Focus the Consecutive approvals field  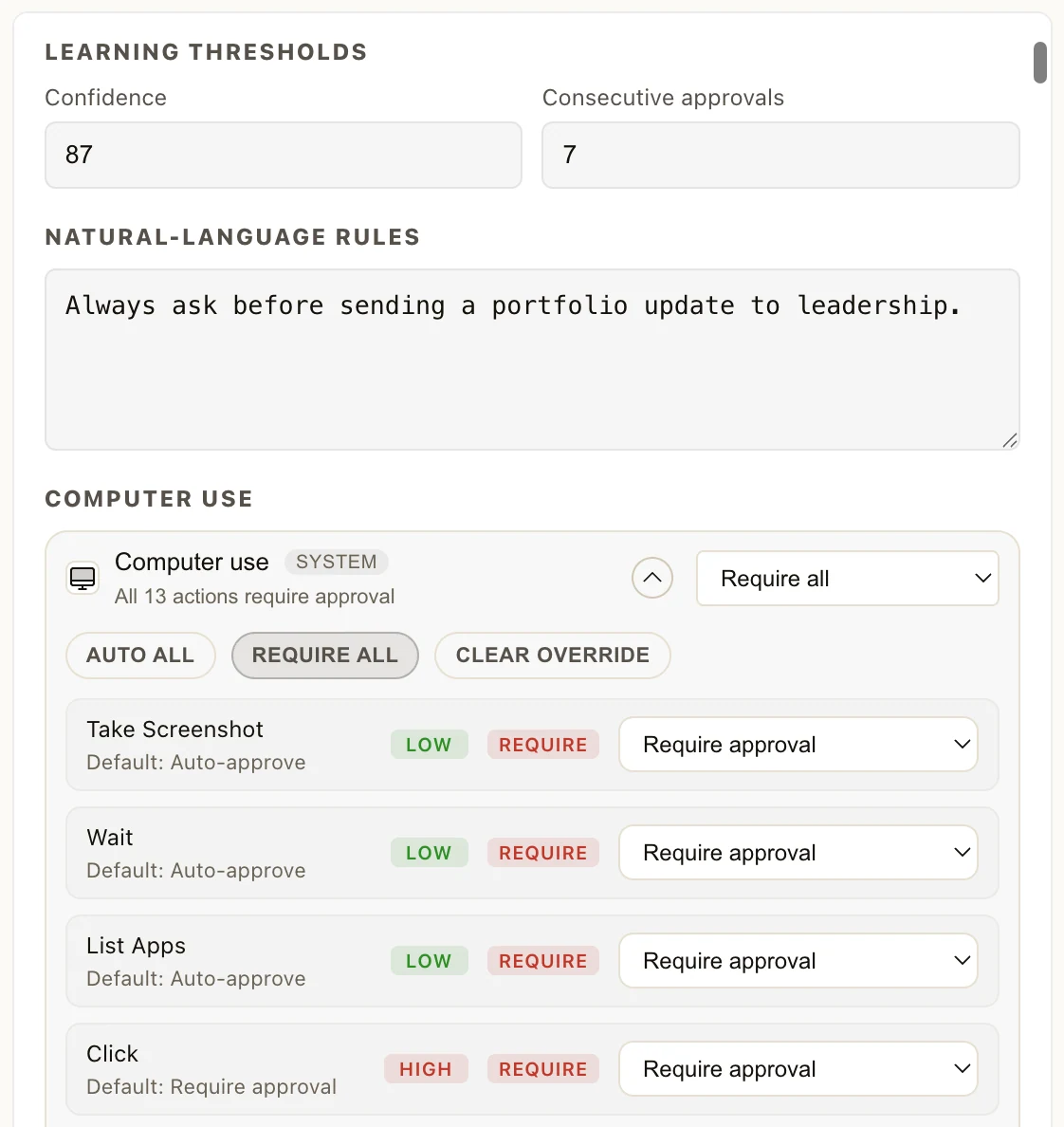coord(781,156)
